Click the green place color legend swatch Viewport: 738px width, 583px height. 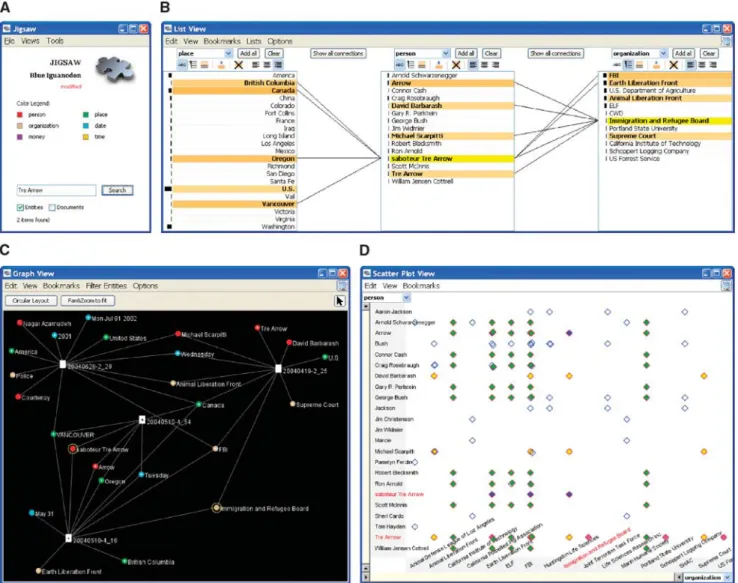pos(86,114)
